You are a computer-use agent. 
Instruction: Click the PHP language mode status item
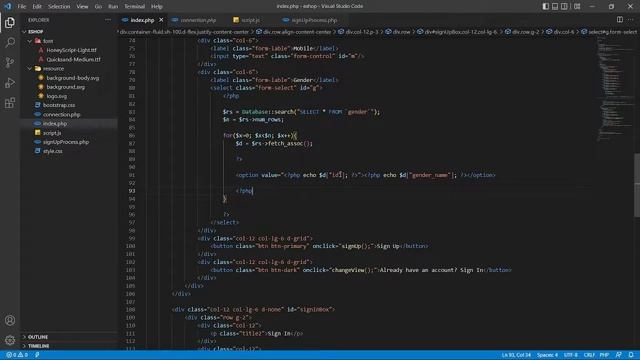604,355
